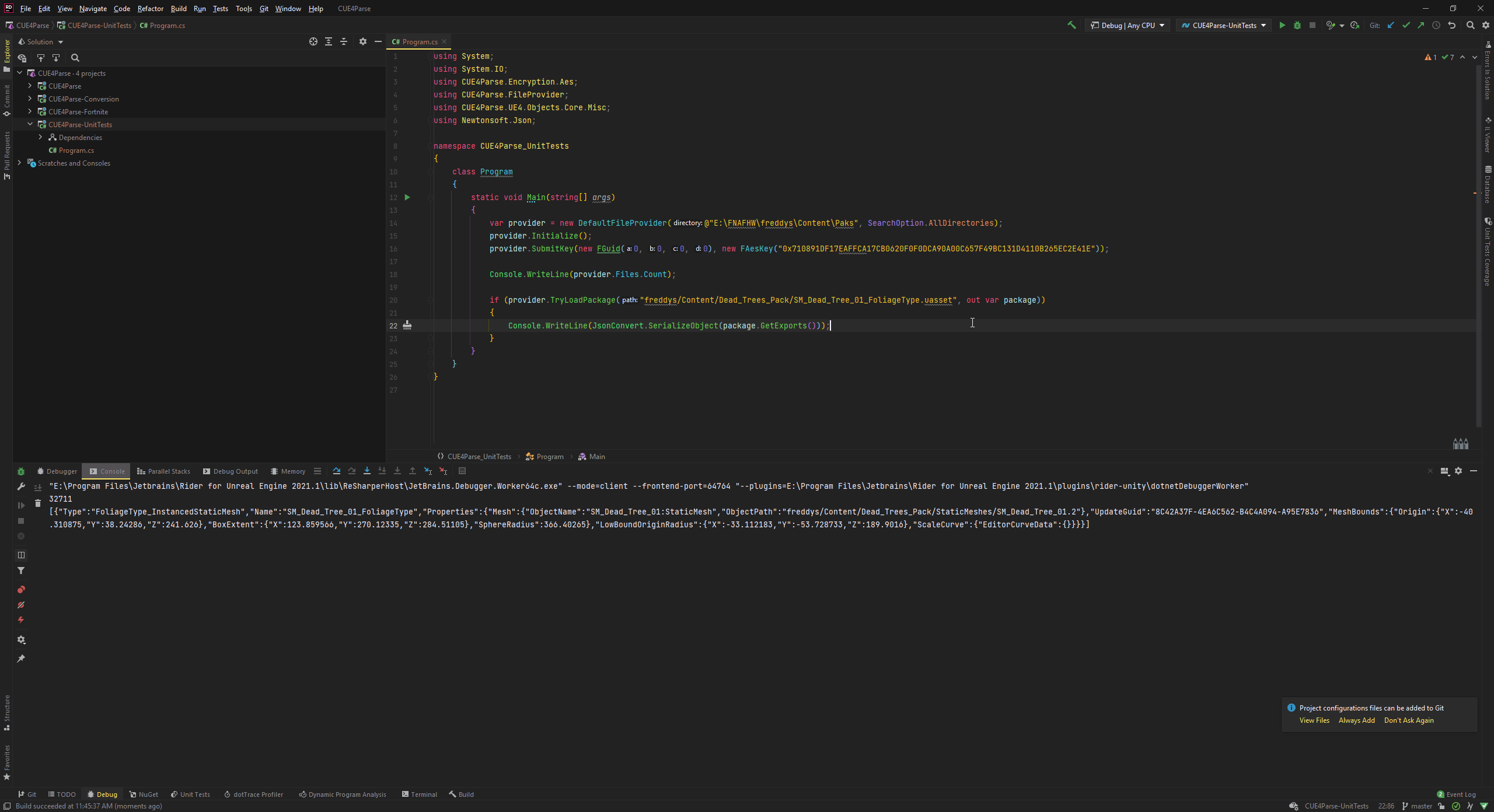Viewport: 1494px width, 812px height.
Task: Commit changes via the Git checkmark icon
Action: pos(1406,25)
